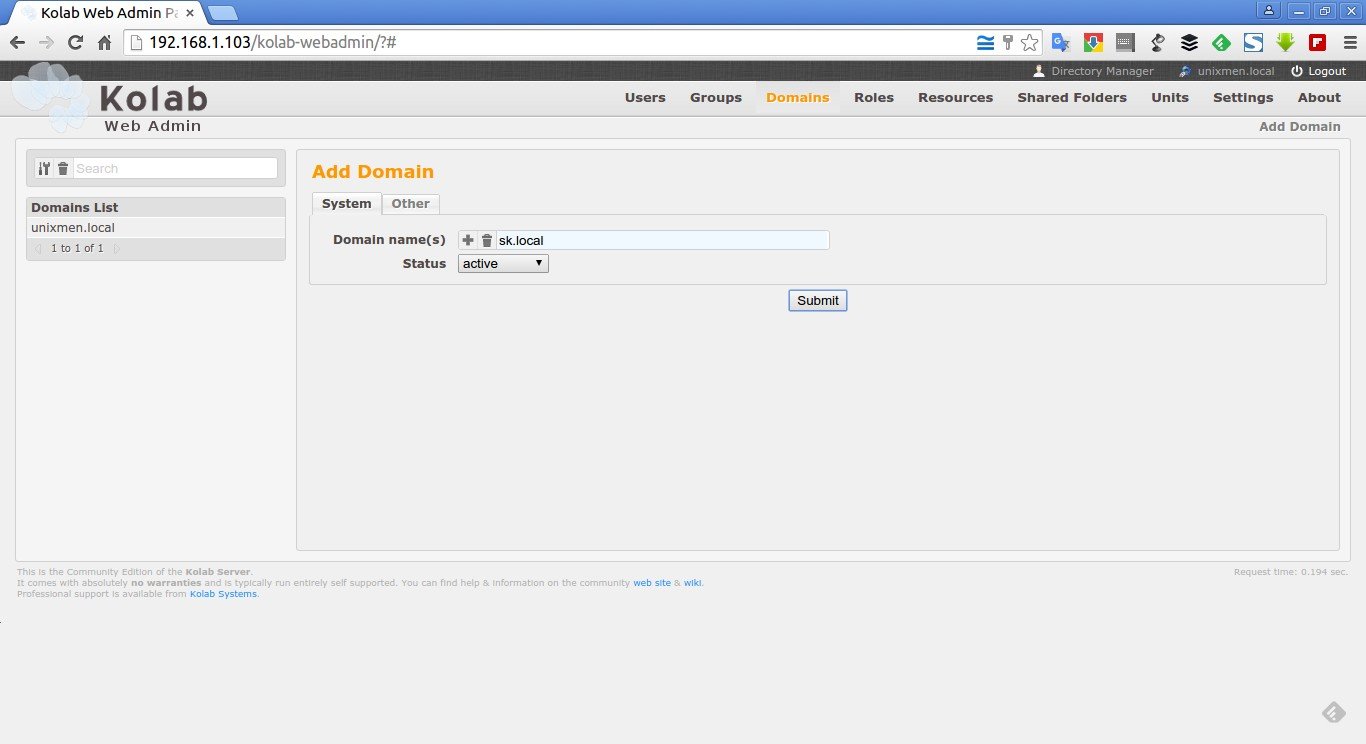Open Buffer stacked layers extension

pos(1189,43)
